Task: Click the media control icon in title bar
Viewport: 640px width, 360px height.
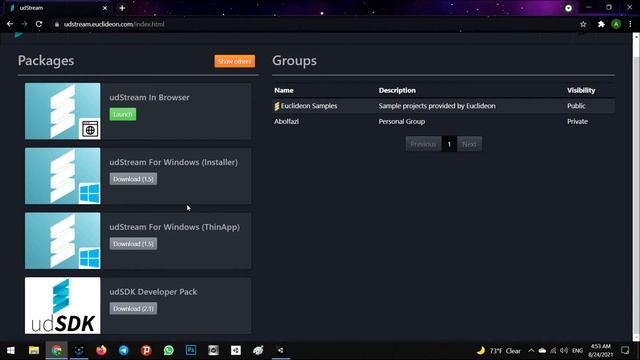Action: click(x=568, y=8)
